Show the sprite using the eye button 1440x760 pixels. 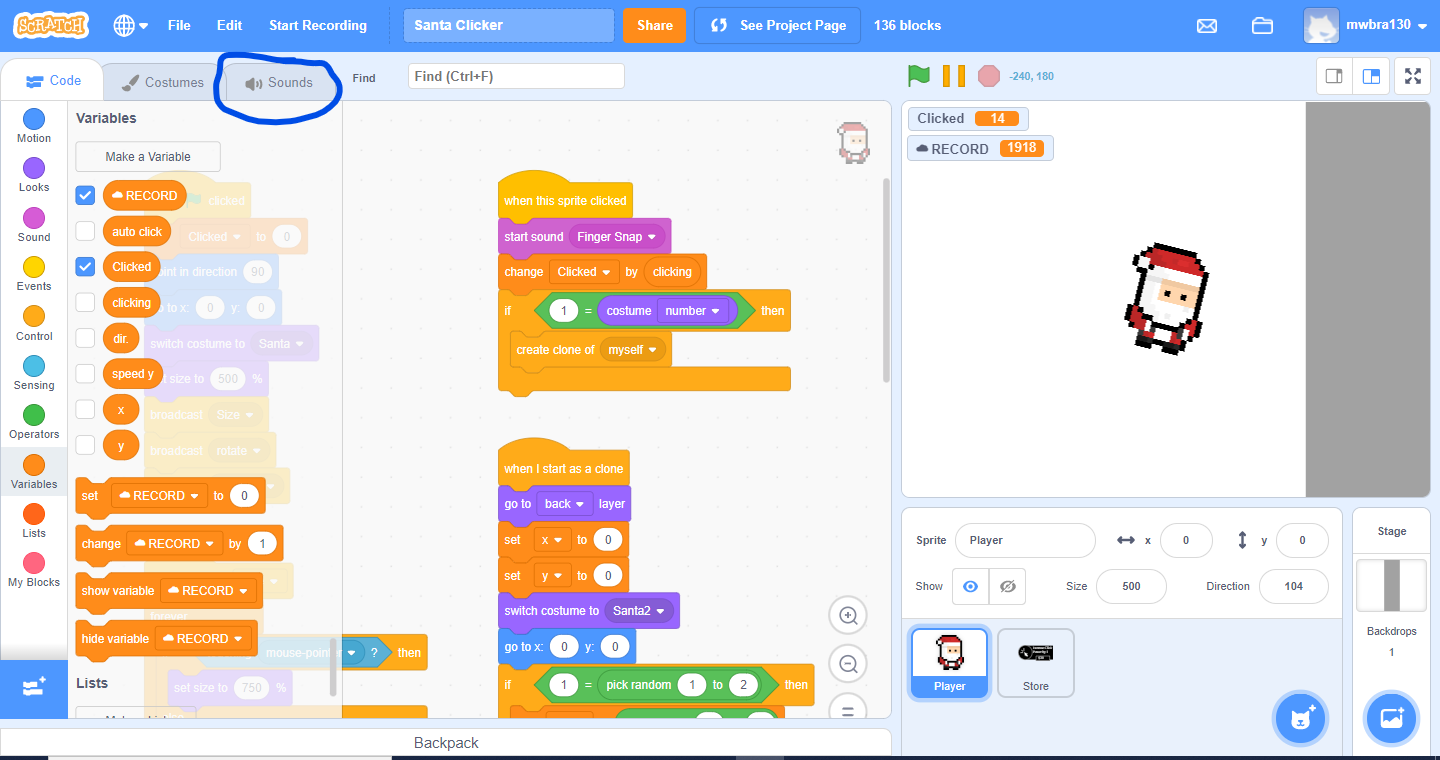pos(970,586)
